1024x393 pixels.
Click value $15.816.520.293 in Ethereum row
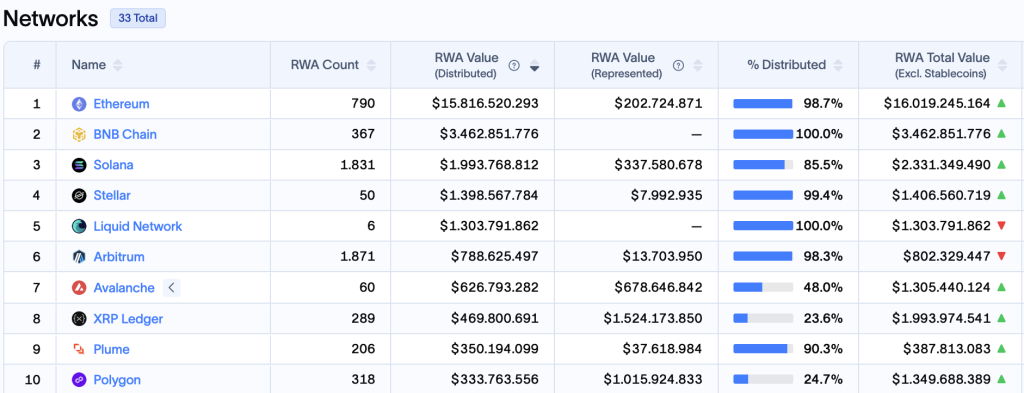[485, 104]
